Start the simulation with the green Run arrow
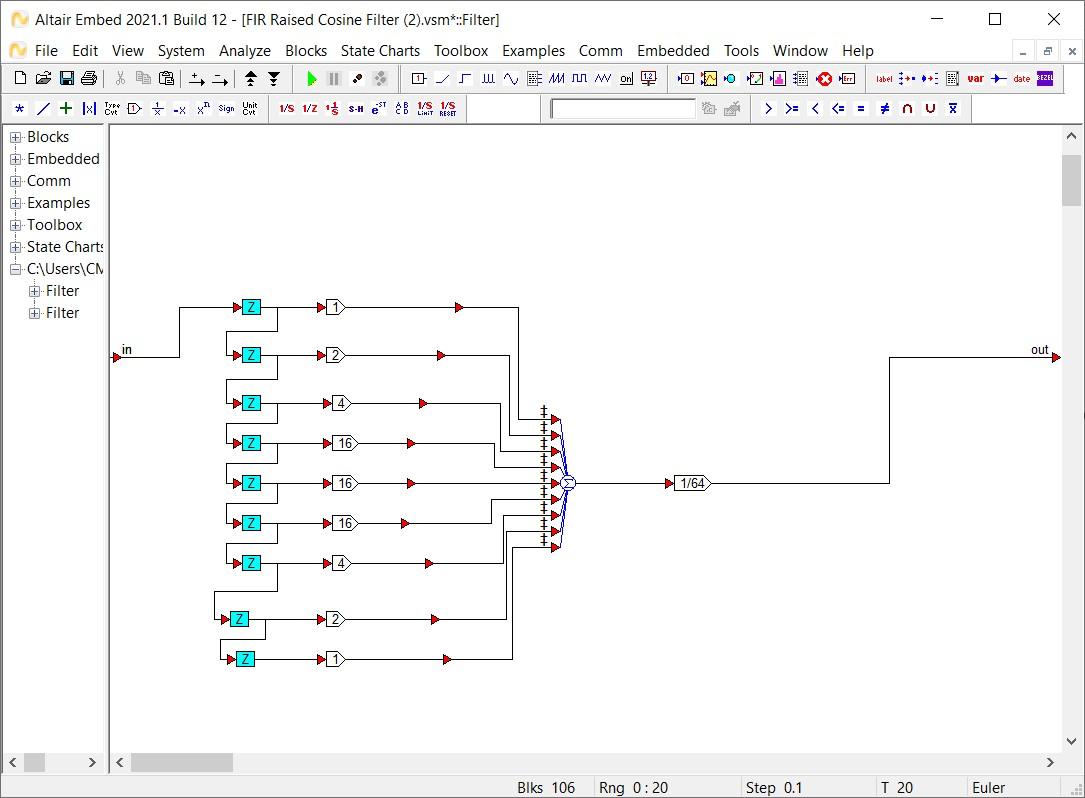 (312, 79)
